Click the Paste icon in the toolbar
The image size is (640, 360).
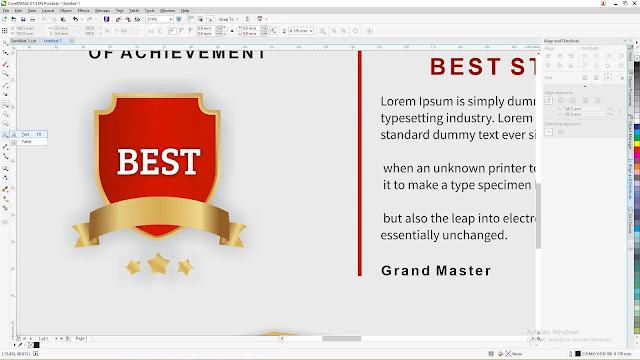(x=63, y=19)
